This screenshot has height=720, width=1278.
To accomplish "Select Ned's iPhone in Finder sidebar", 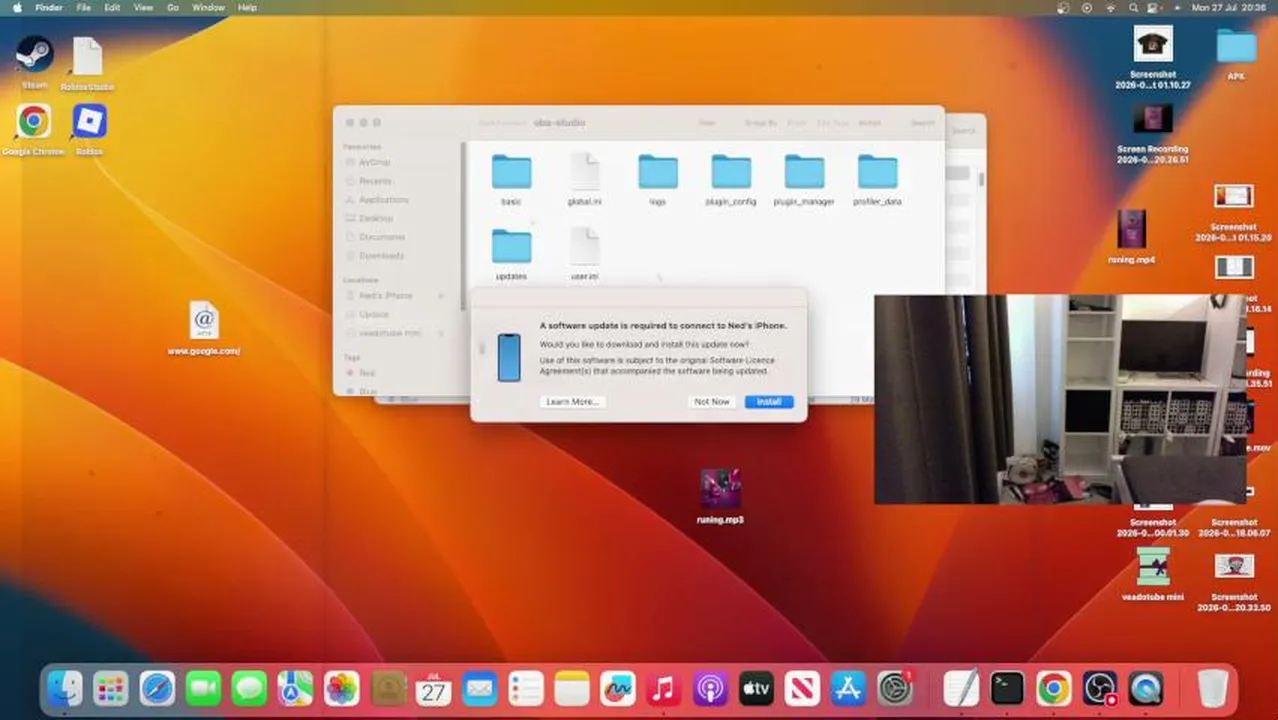I will pos(386,296).
